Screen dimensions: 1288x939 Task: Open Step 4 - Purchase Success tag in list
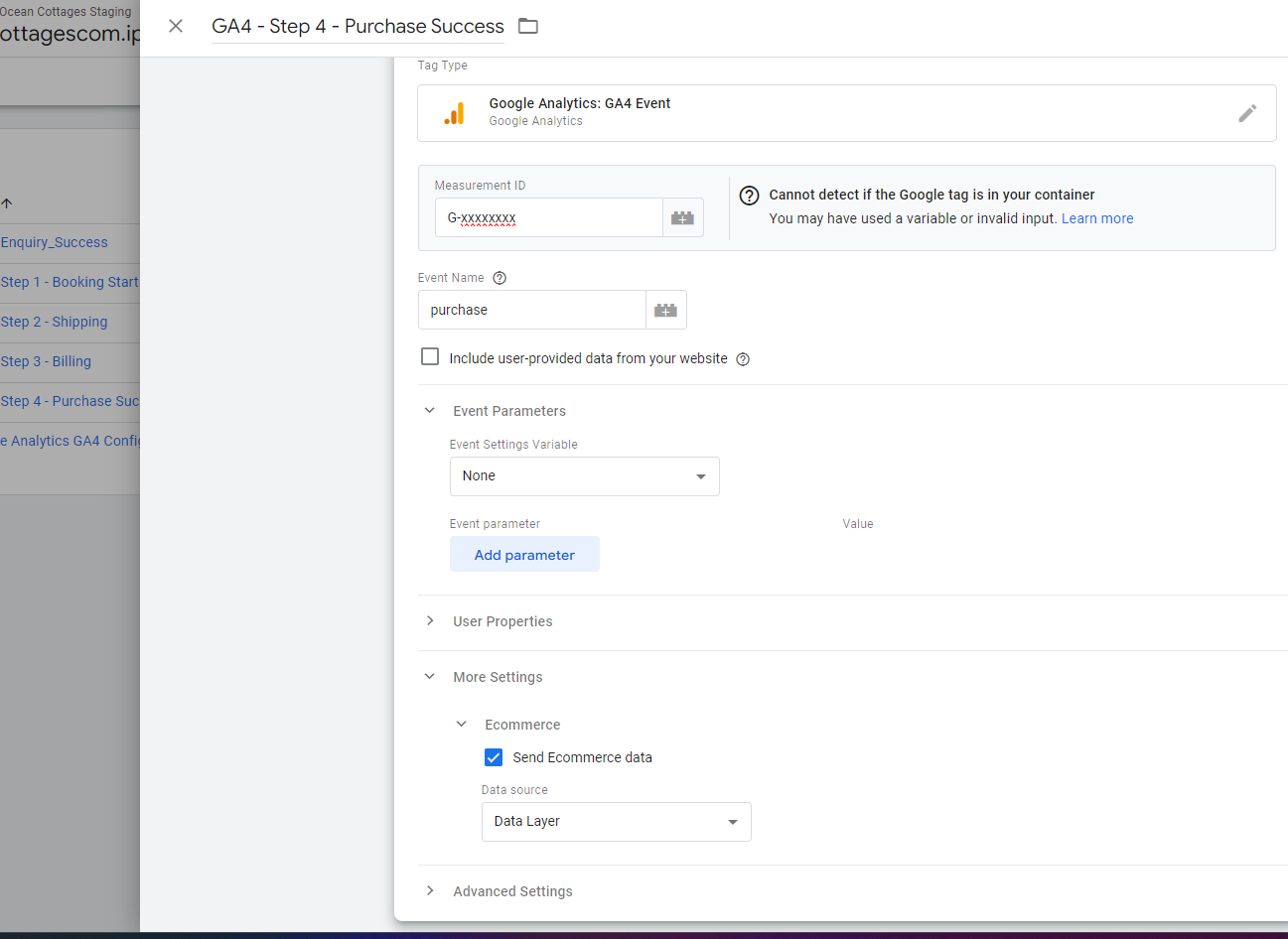point(70,401)
